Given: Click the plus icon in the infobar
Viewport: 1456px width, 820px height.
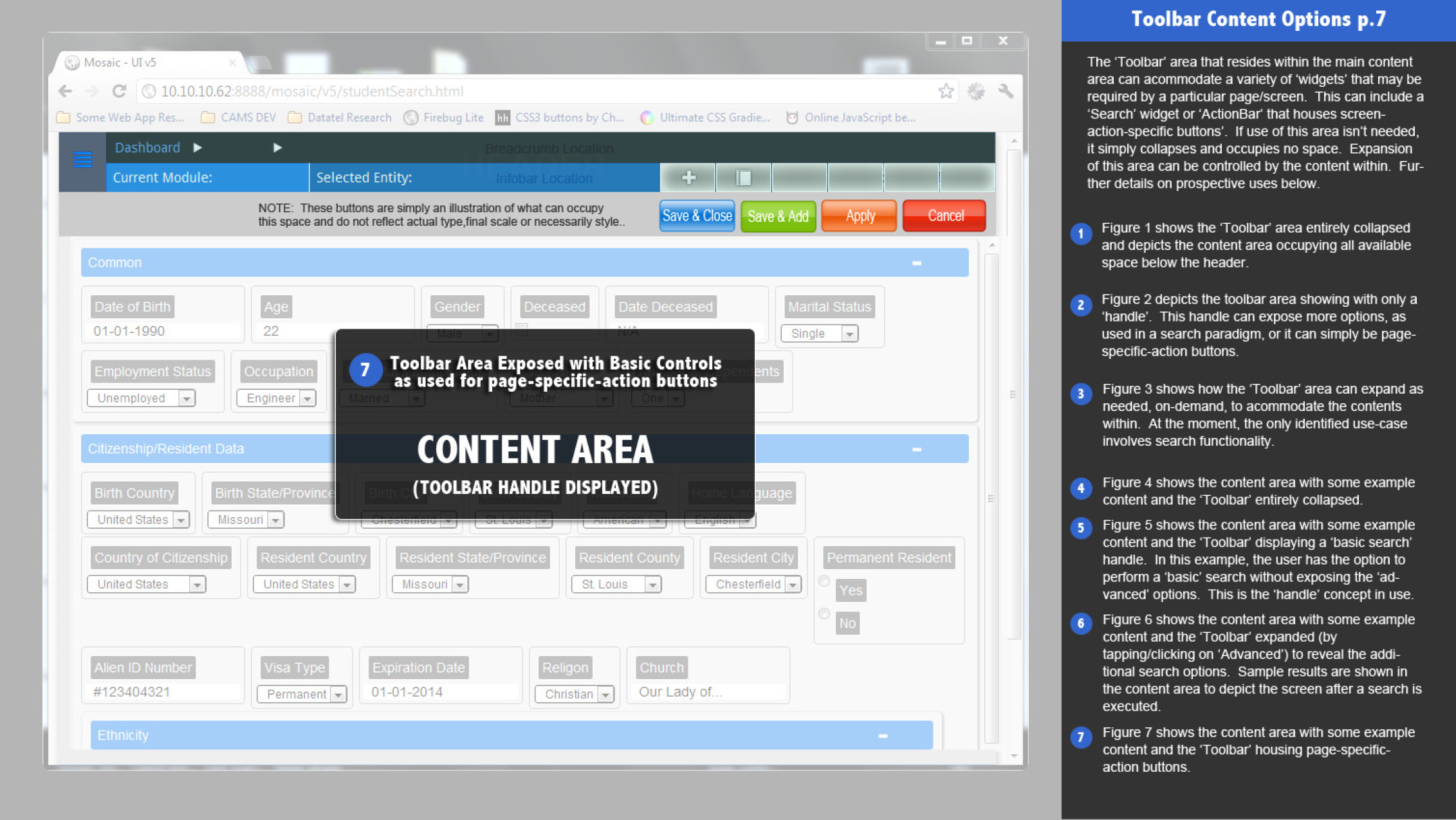Looking at the screenshot, I should [x=688, y=178].
